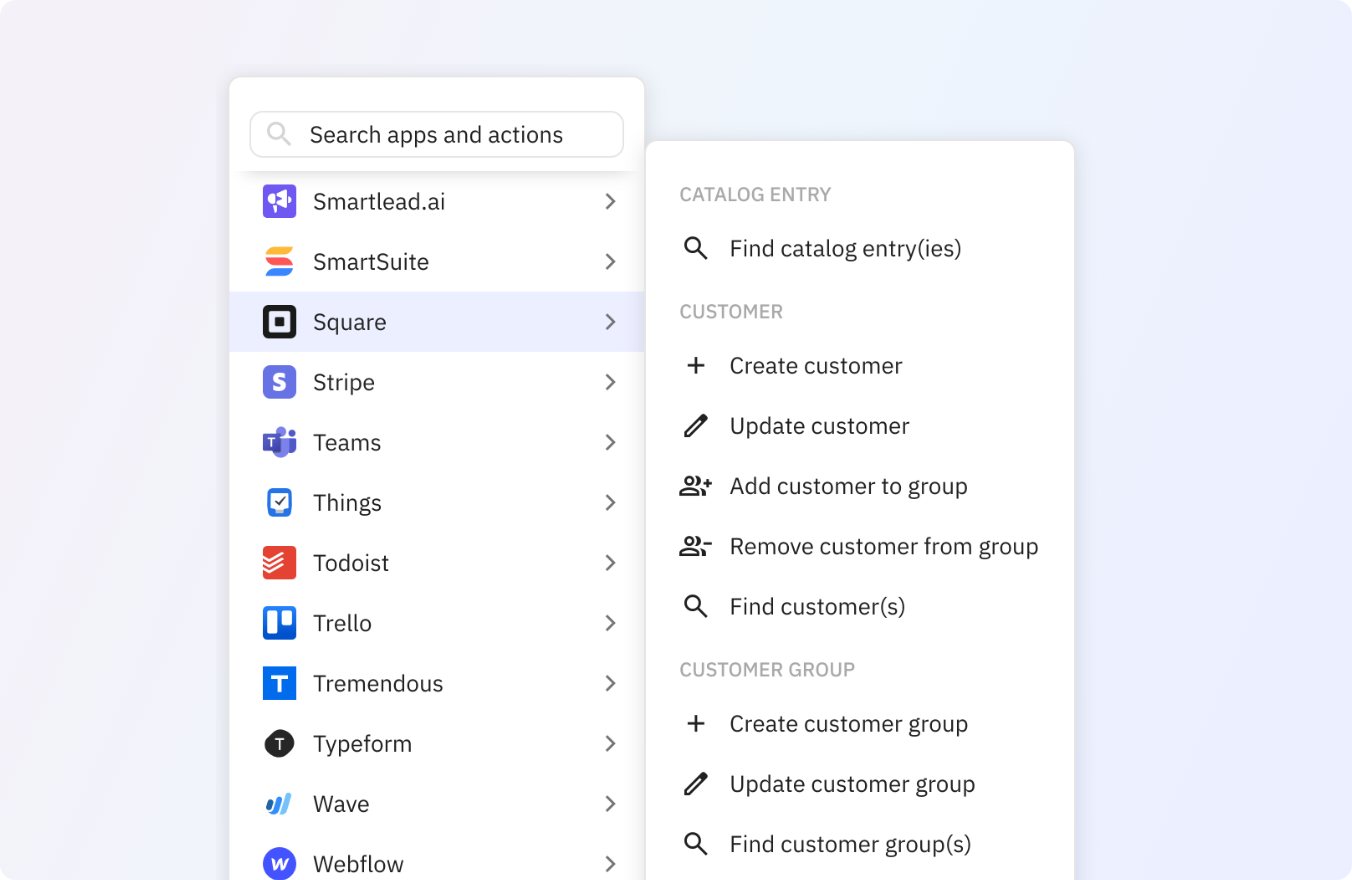This screenshot has height=880, width=1352.
Task: Open the SmartSuite app entry
Action: [437, 262]
